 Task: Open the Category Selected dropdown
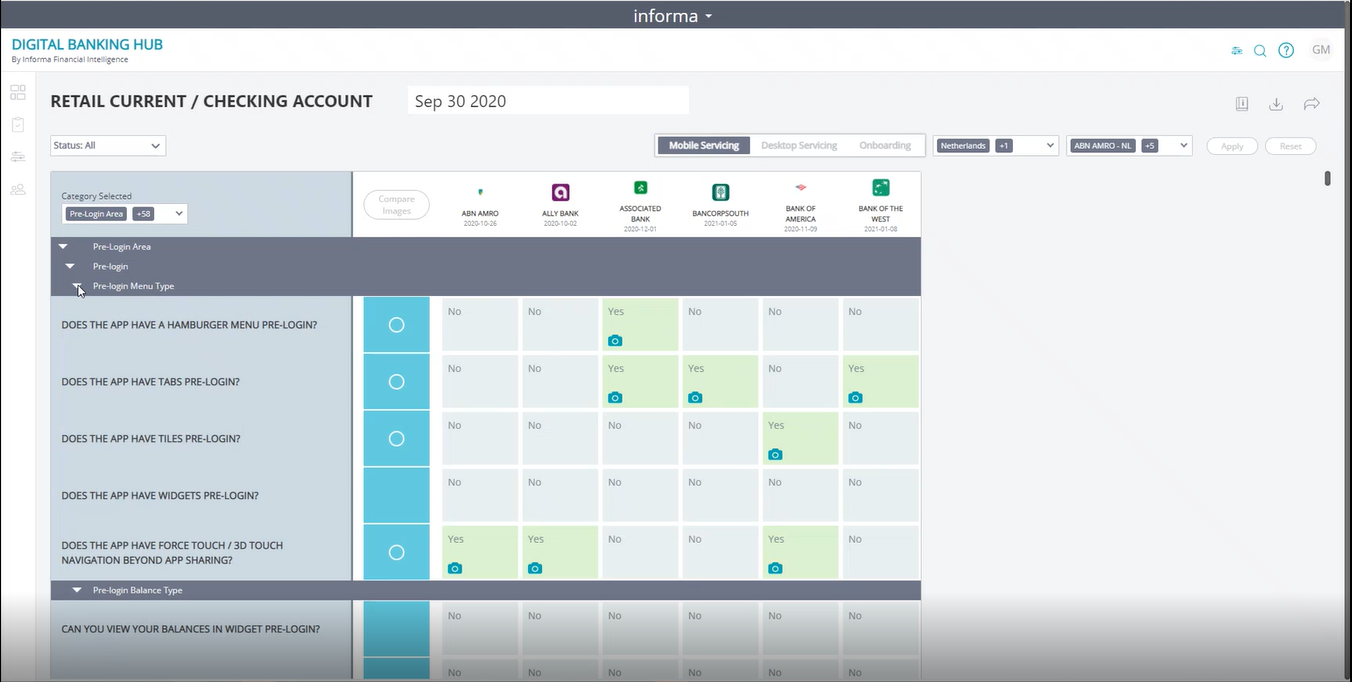coord(125,214)
